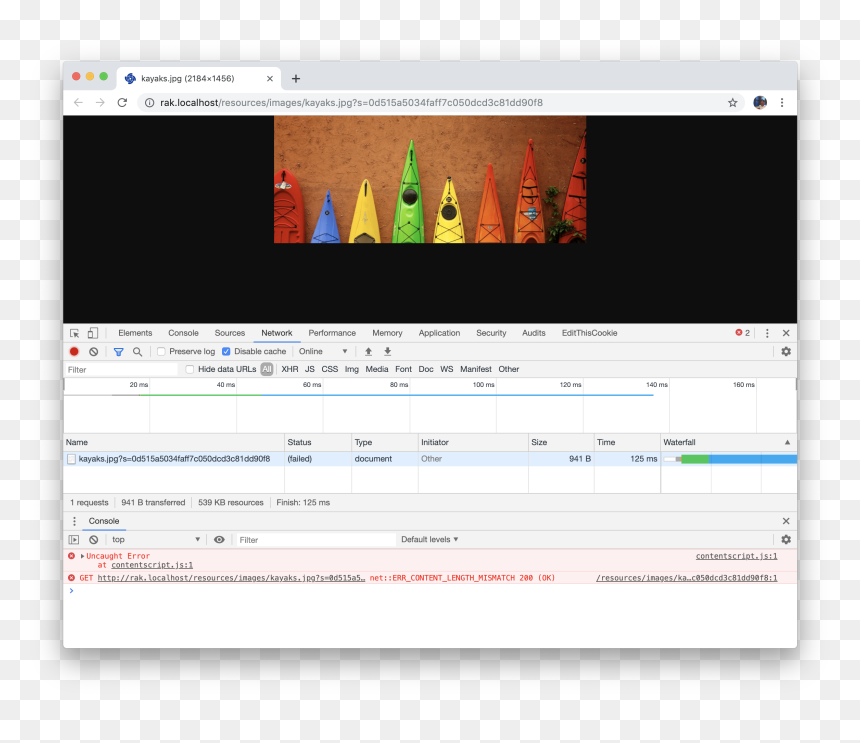Open Default levels dropdown

click(x=429, y=540)
